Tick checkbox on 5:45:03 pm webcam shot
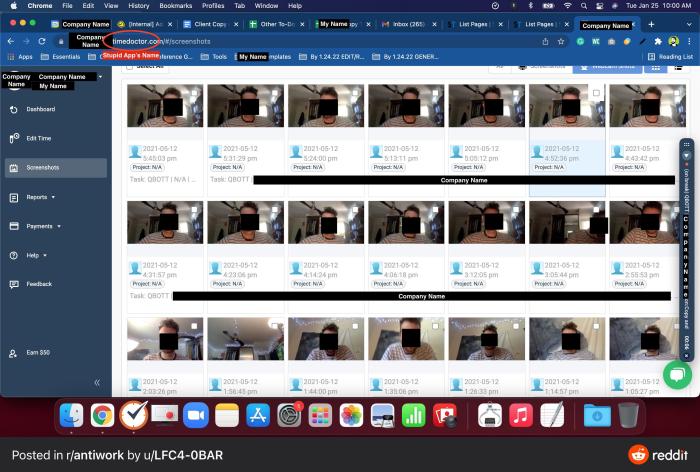Screen dimensions: 700x472 (194, 93)
